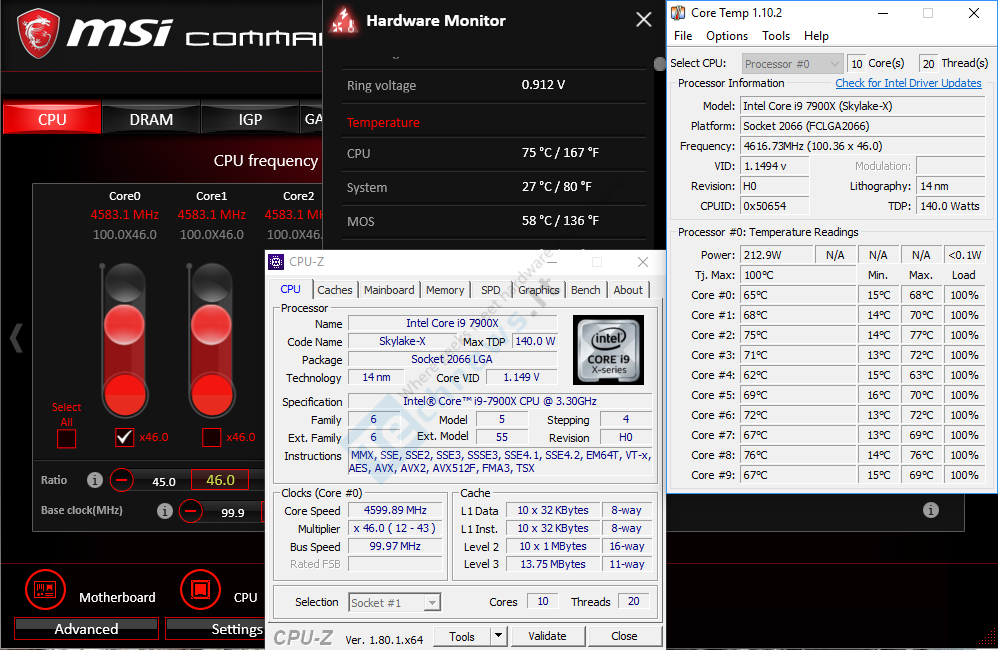This screenshot has width=998, height=650.
Task: Close the Hardware Monitor panel
Action: tap(643, 20)
